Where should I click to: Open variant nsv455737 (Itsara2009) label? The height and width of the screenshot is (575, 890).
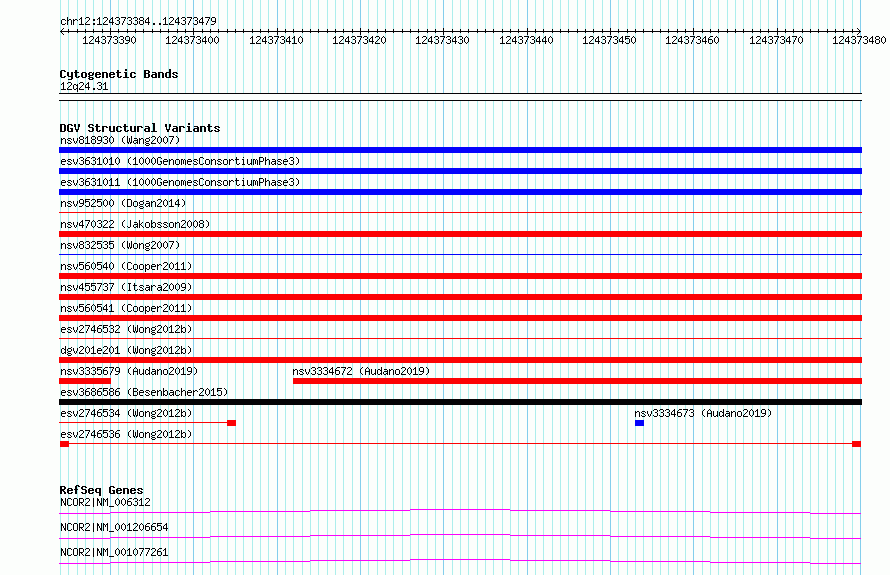[x=126, y=287]
